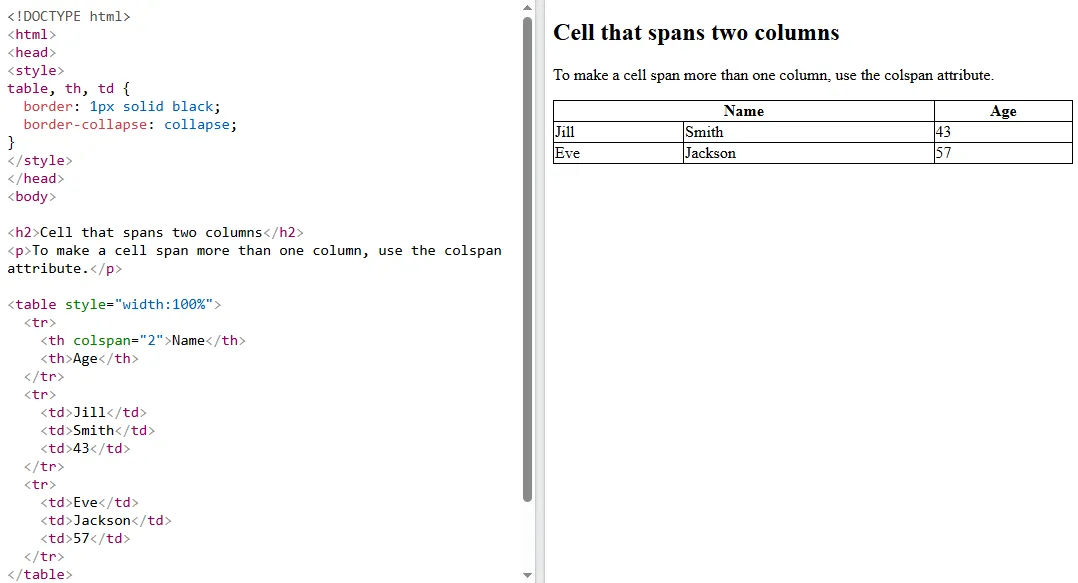Click the scrollbar up arrow
The width and height of the screenshot is (1078, 583).
coord(528,8)
